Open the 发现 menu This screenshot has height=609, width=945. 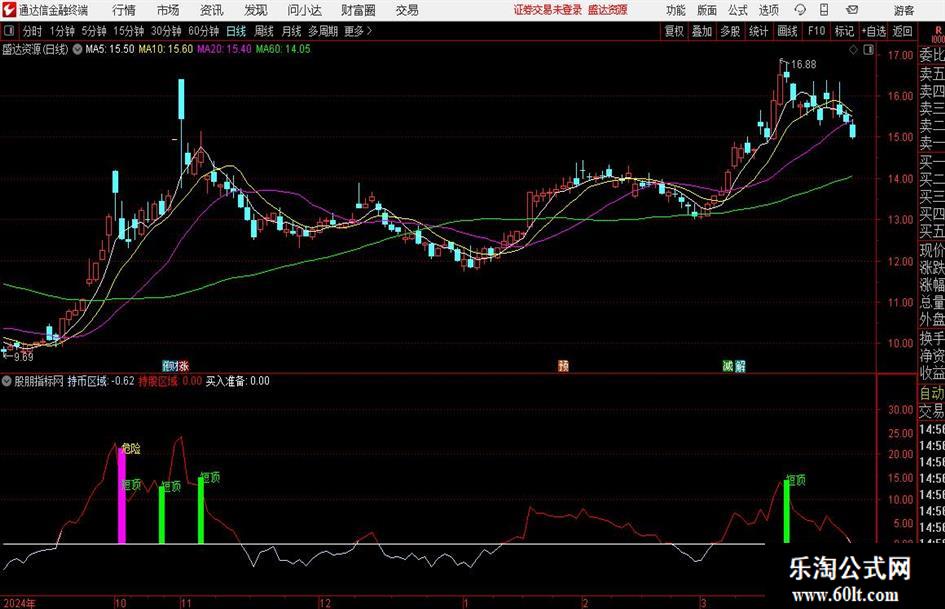[256, 10]
